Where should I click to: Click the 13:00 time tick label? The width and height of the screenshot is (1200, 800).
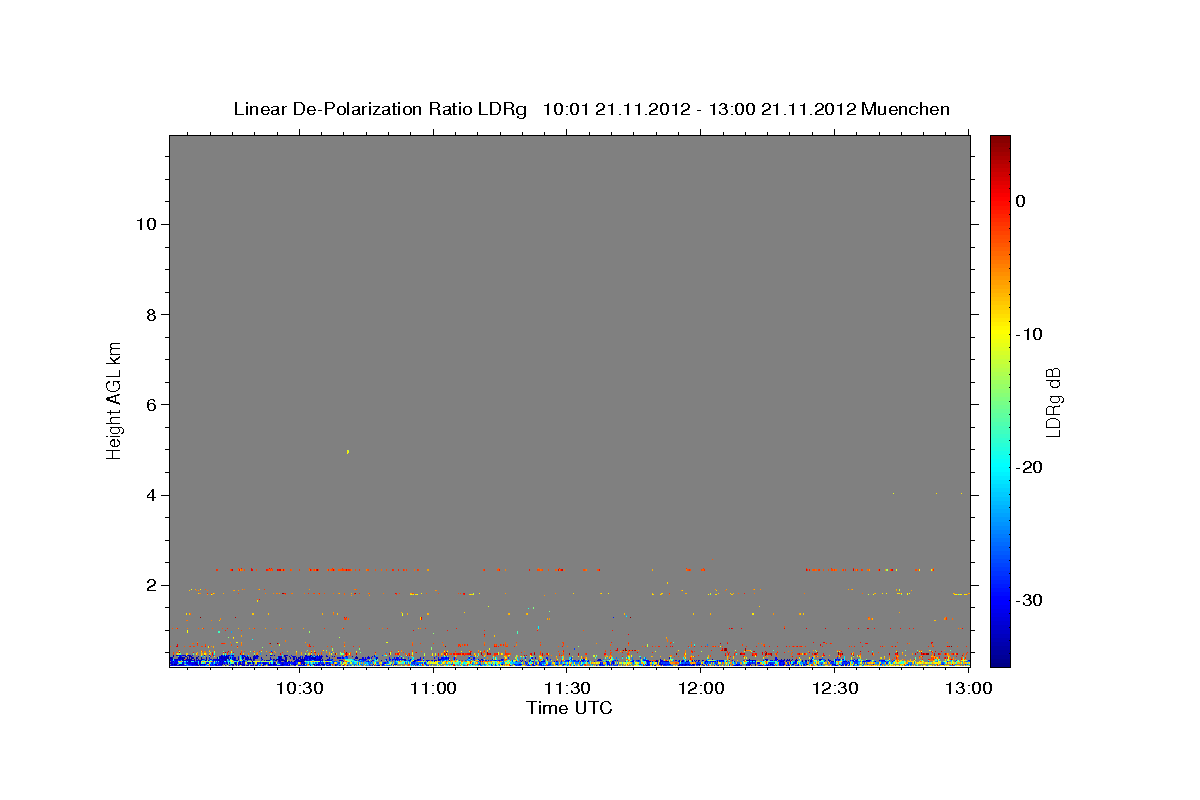pos(970,688)
